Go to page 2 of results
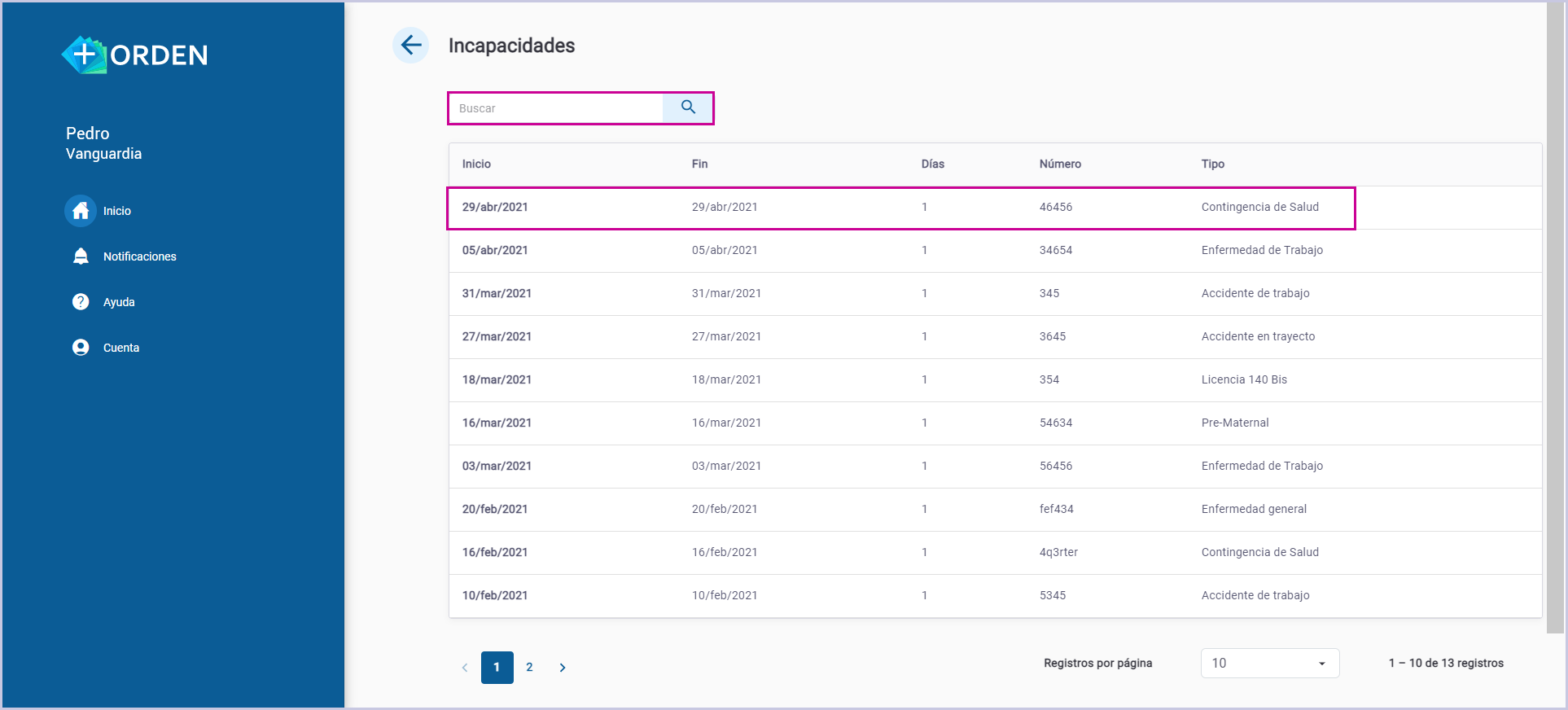Image resolution: width=1568 pixels, height=710 pixels. pos(529,668)
